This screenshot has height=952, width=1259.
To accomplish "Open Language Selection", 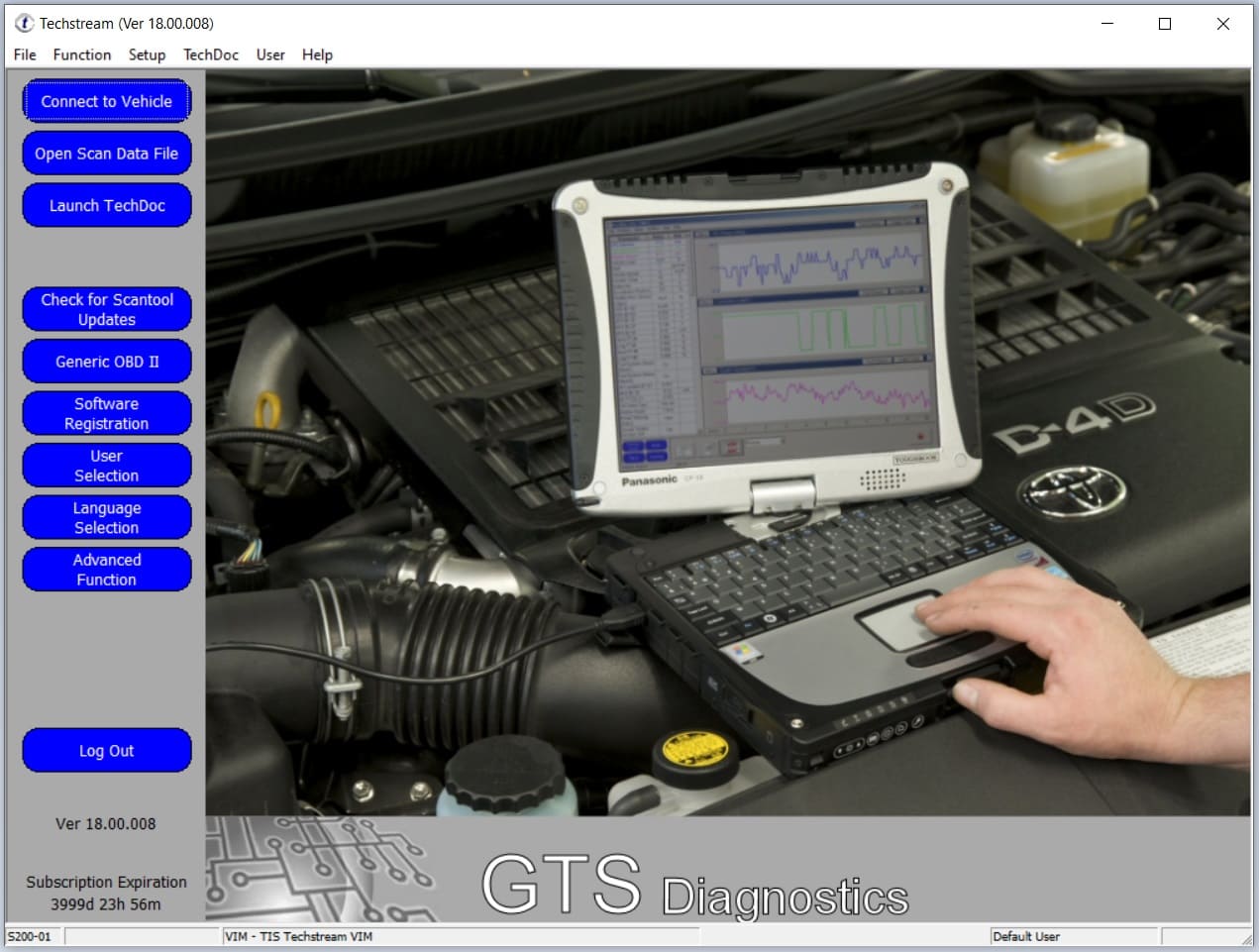I will coord(107,517).
